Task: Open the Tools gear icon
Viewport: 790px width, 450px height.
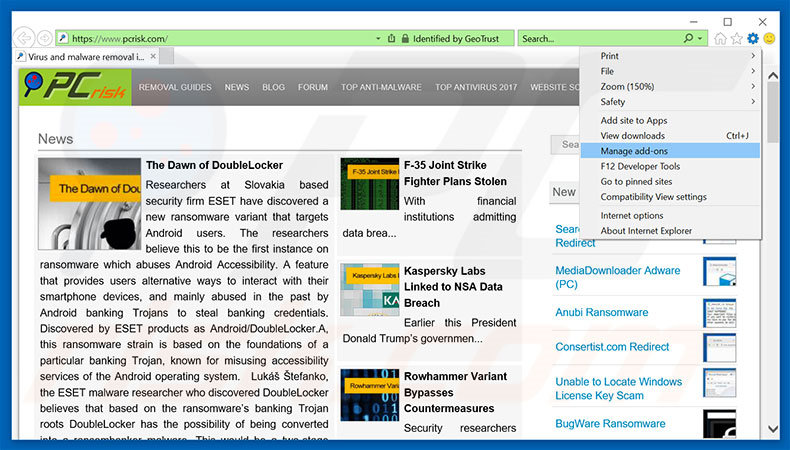Action: [x=753, y=38]
